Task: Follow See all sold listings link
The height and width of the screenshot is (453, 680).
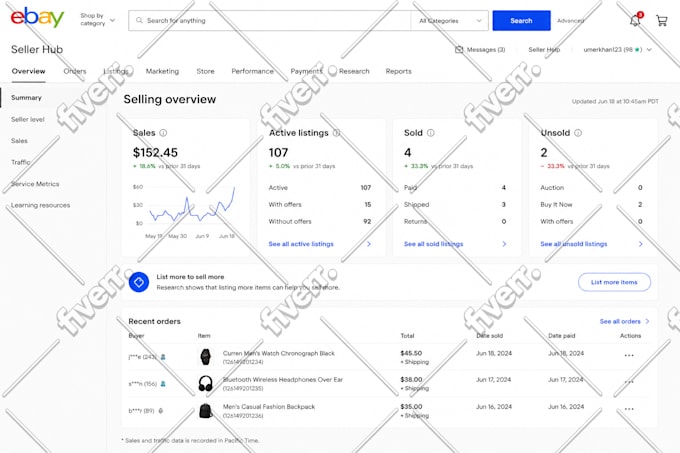Action: point(433,244)
